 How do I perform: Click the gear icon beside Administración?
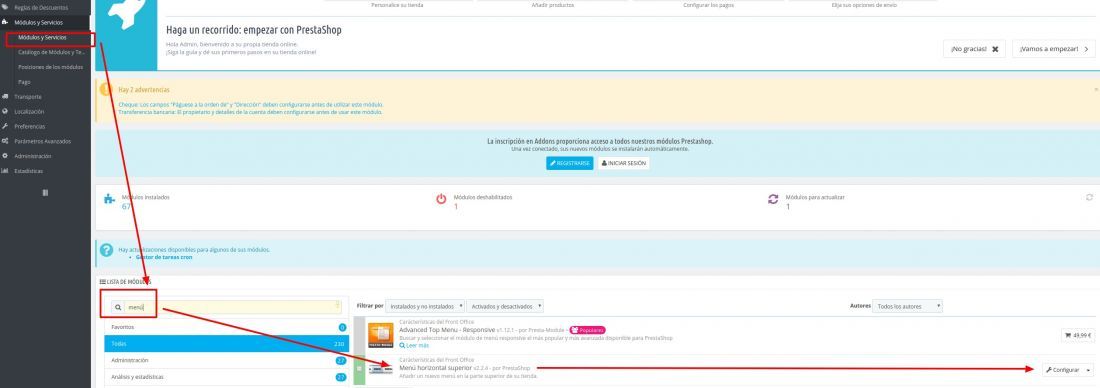tap(5, 156)
